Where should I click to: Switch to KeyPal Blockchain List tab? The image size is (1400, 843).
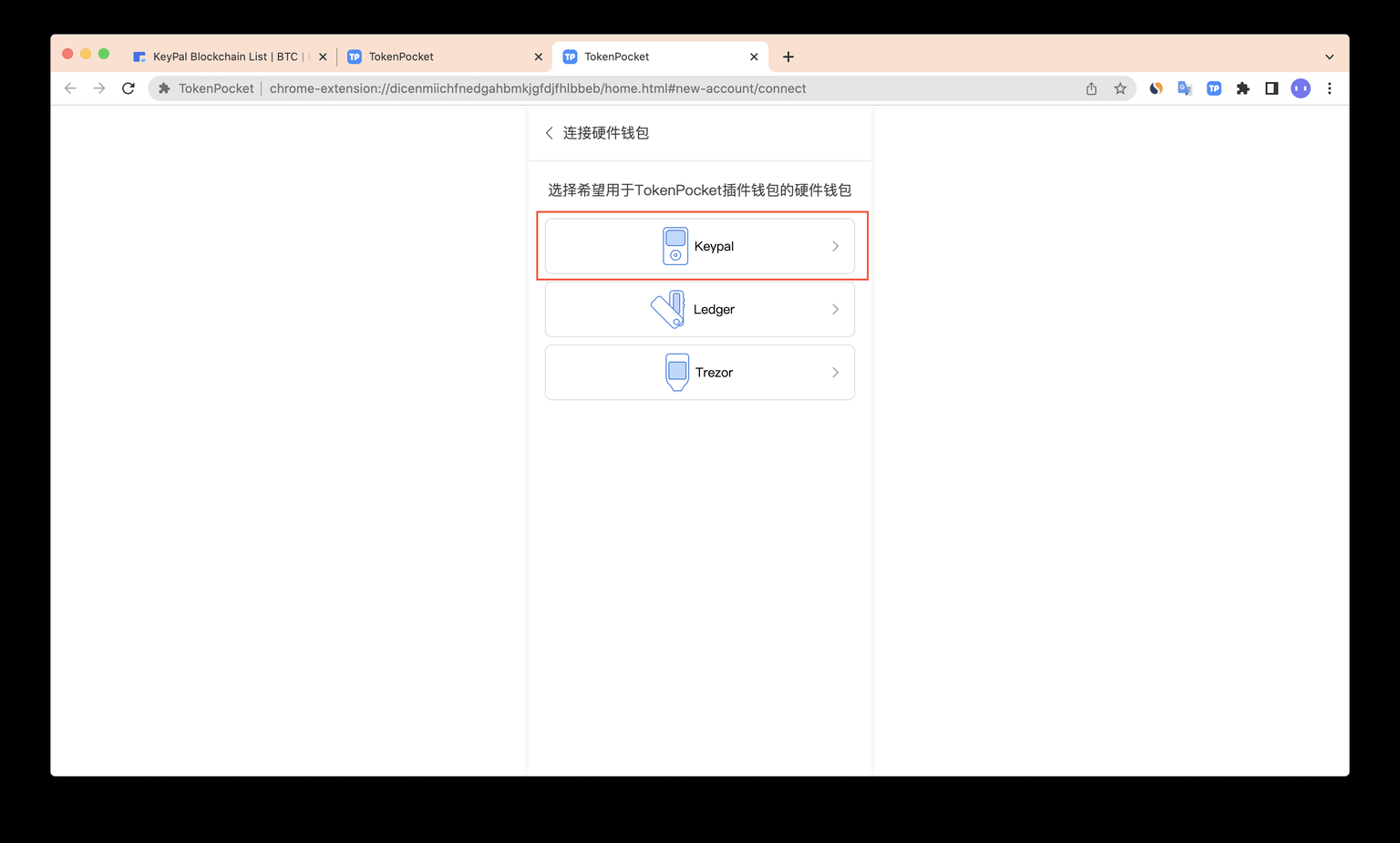point(224,57)
